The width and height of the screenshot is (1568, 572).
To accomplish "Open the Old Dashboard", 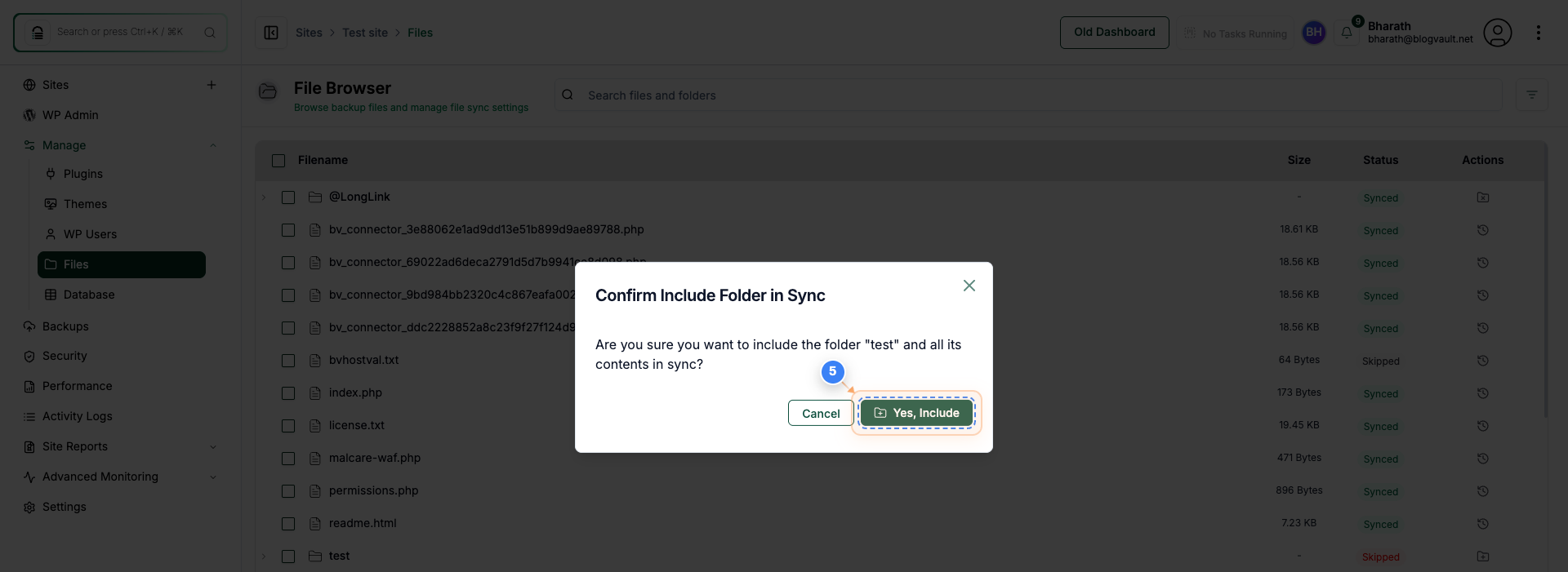I will click(x=1115, y=33).
